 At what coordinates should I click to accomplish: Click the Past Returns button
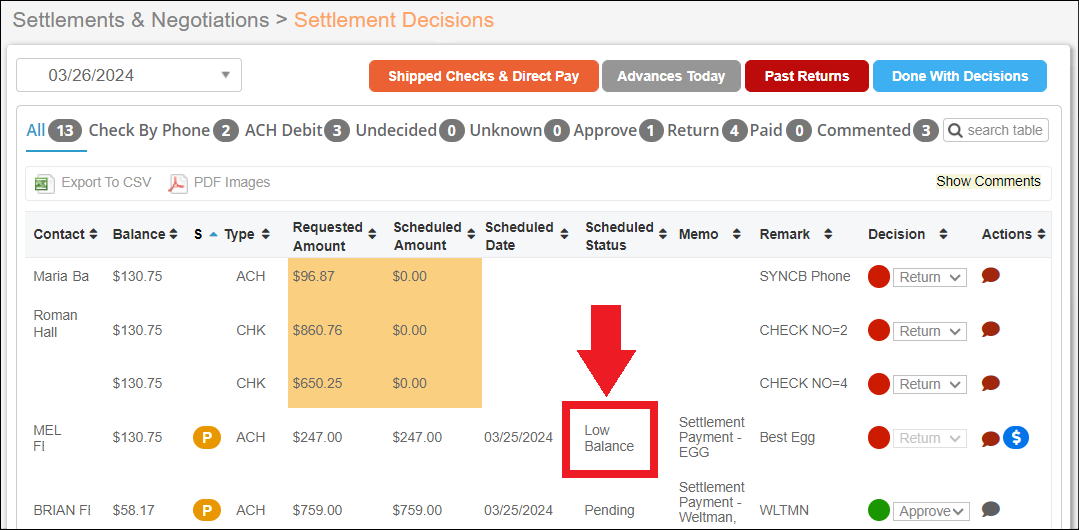click(x=806, y=76)
